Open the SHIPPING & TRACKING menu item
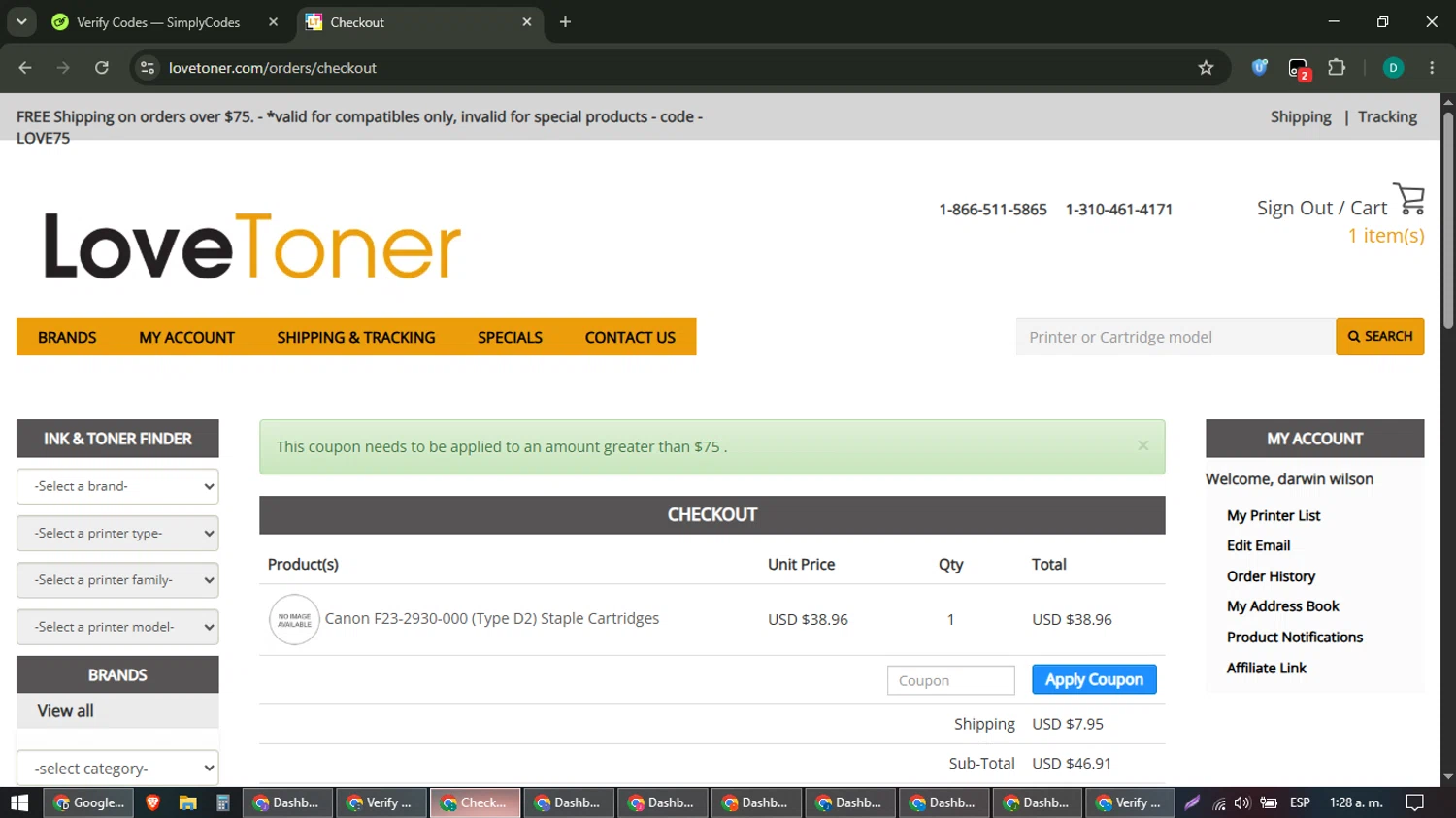The width and height of the screenshot is (1456, 818). (356, 338)
